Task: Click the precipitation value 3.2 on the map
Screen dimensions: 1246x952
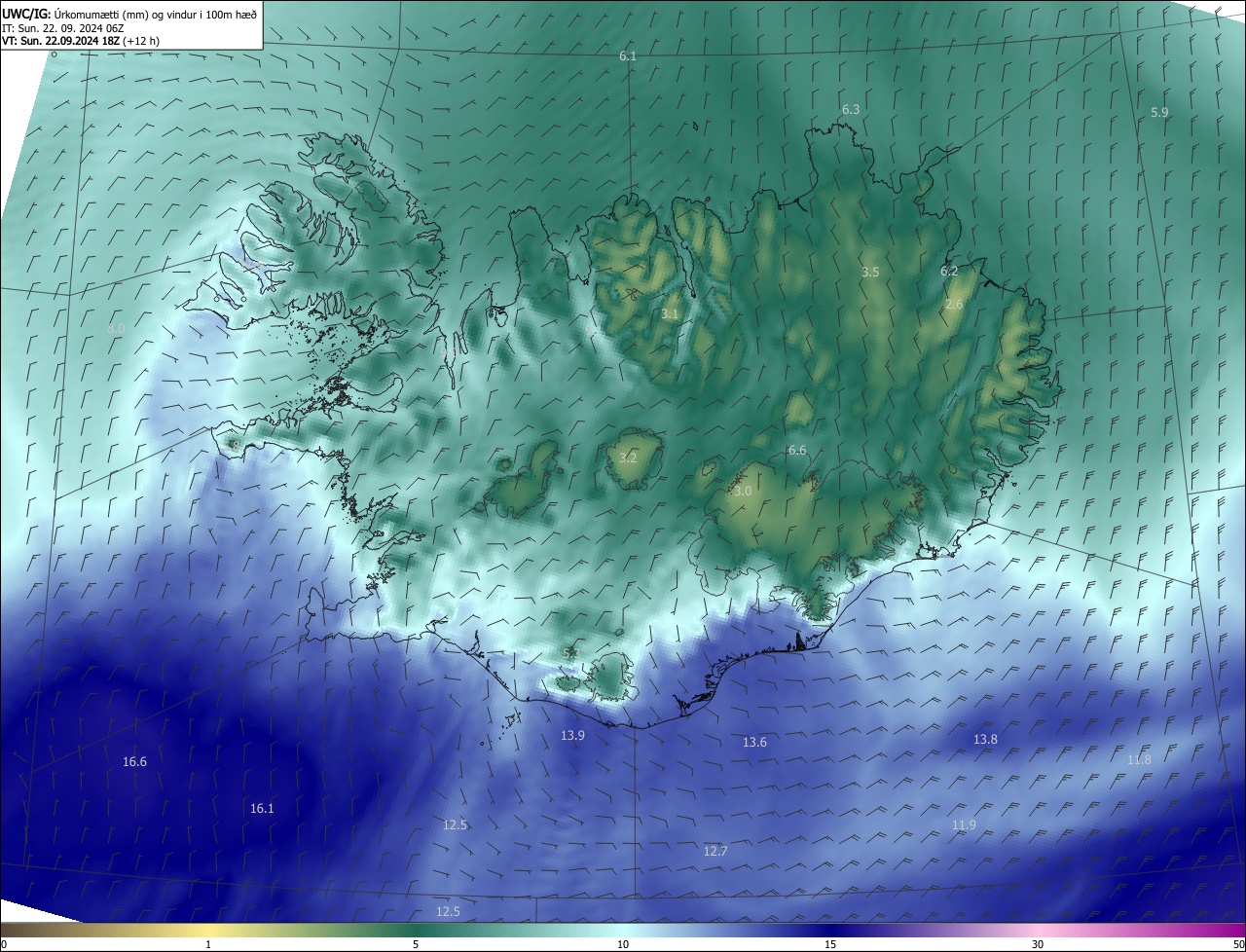Action: point(628,458)
